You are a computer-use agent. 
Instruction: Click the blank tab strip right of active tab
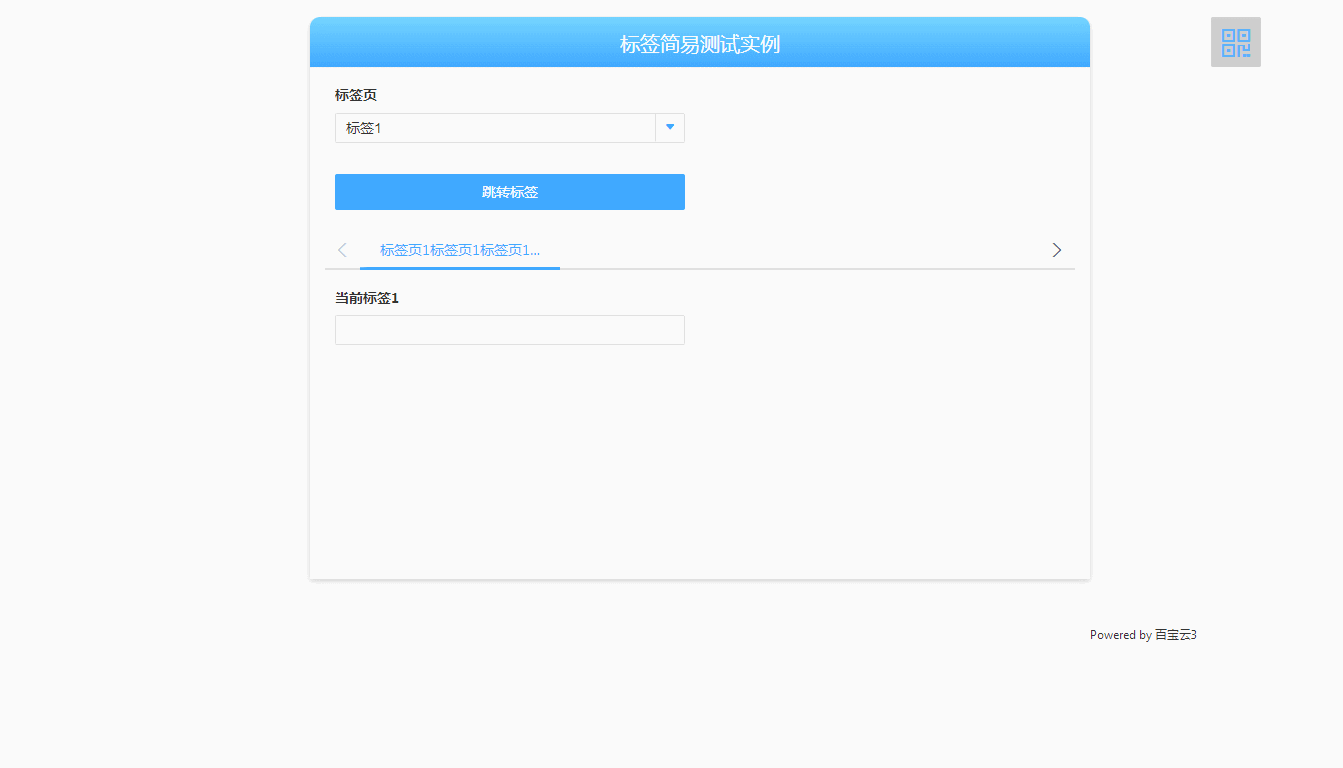point(800,250)
